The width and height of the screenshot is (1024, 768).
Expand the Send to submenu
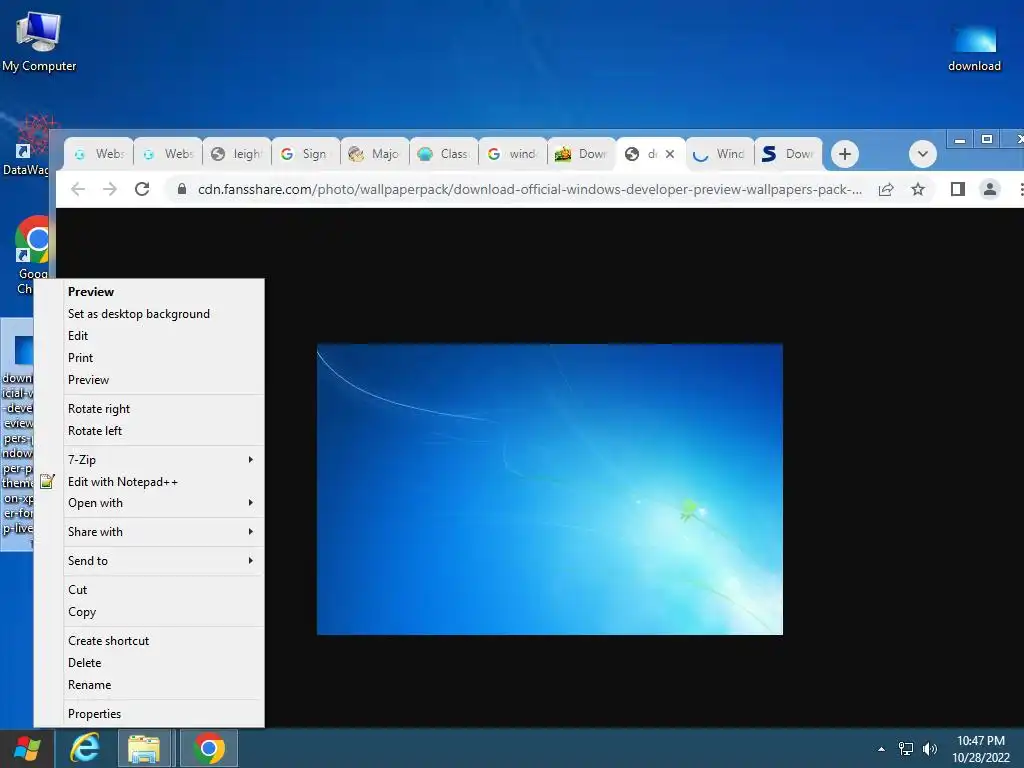163,560
